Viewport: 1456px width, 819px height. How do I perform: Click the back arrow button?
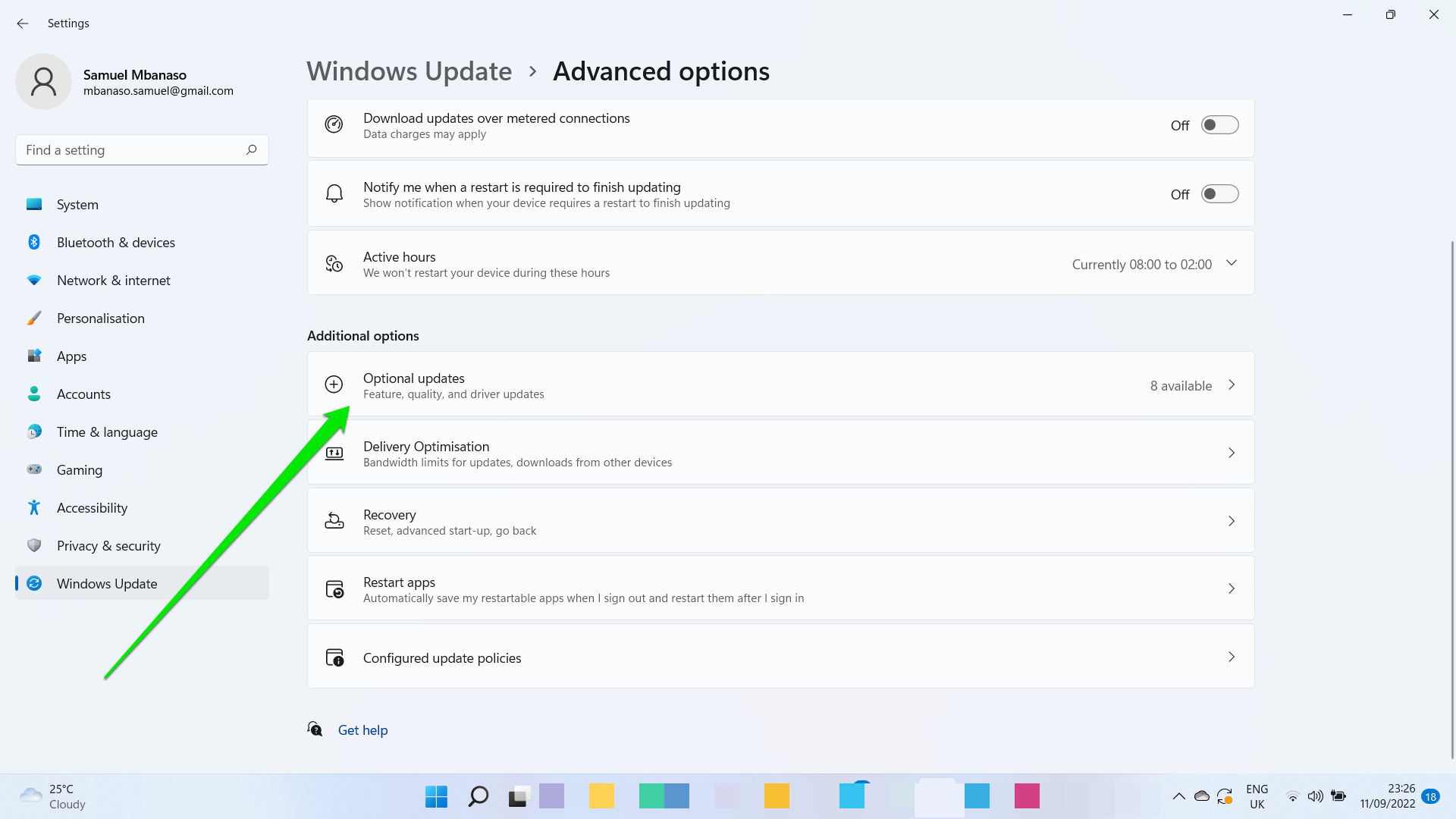[x=23, y=24]
